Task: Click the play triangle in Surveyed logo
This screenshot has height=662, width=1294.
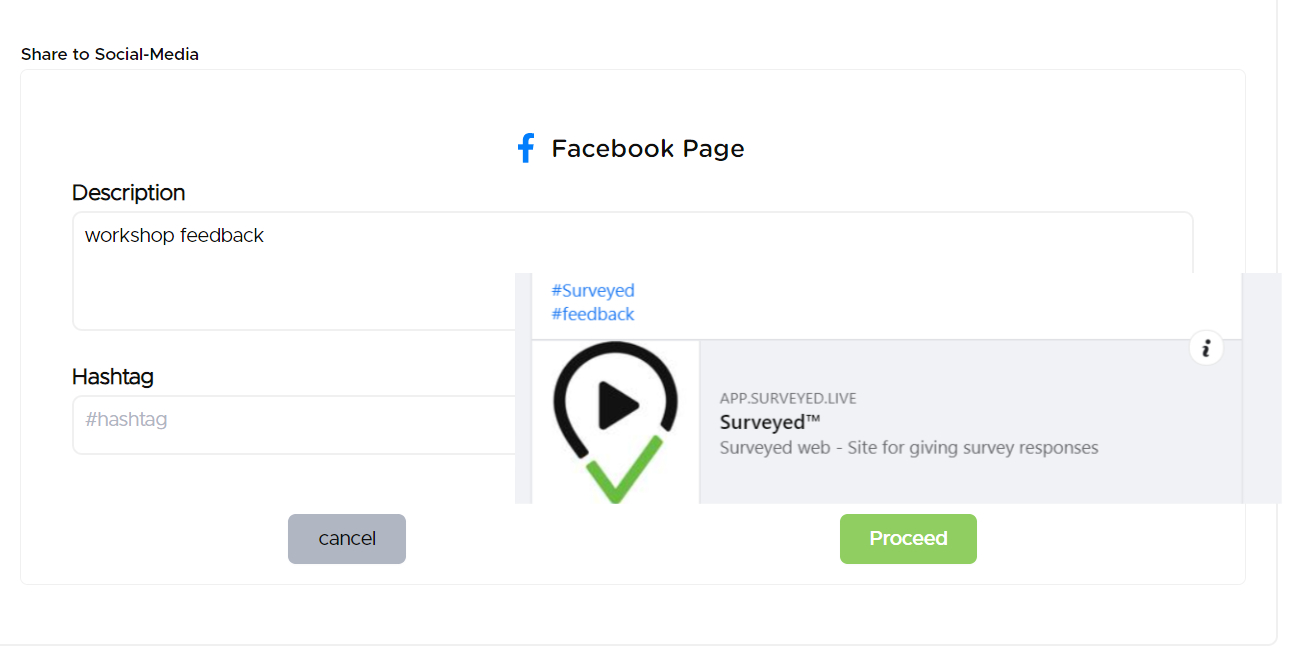Action: [618, 404]
